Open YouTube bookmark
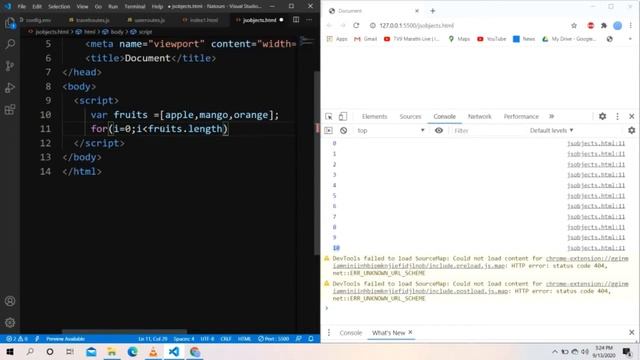640x360 pixels. 491,39
